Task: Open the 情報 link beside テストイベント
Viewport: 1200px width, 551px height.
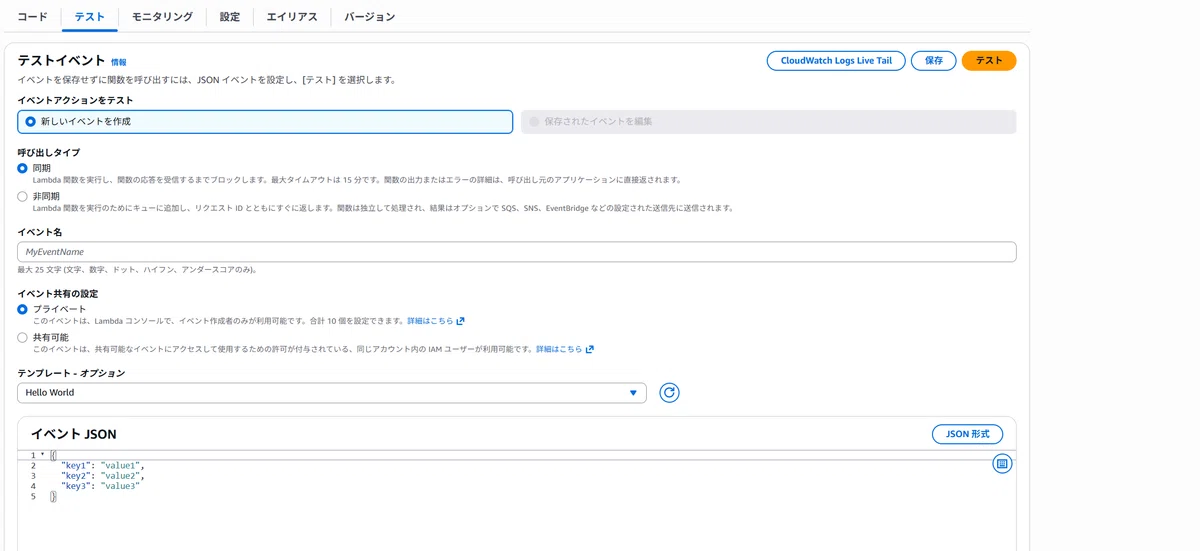Action: 119,62
